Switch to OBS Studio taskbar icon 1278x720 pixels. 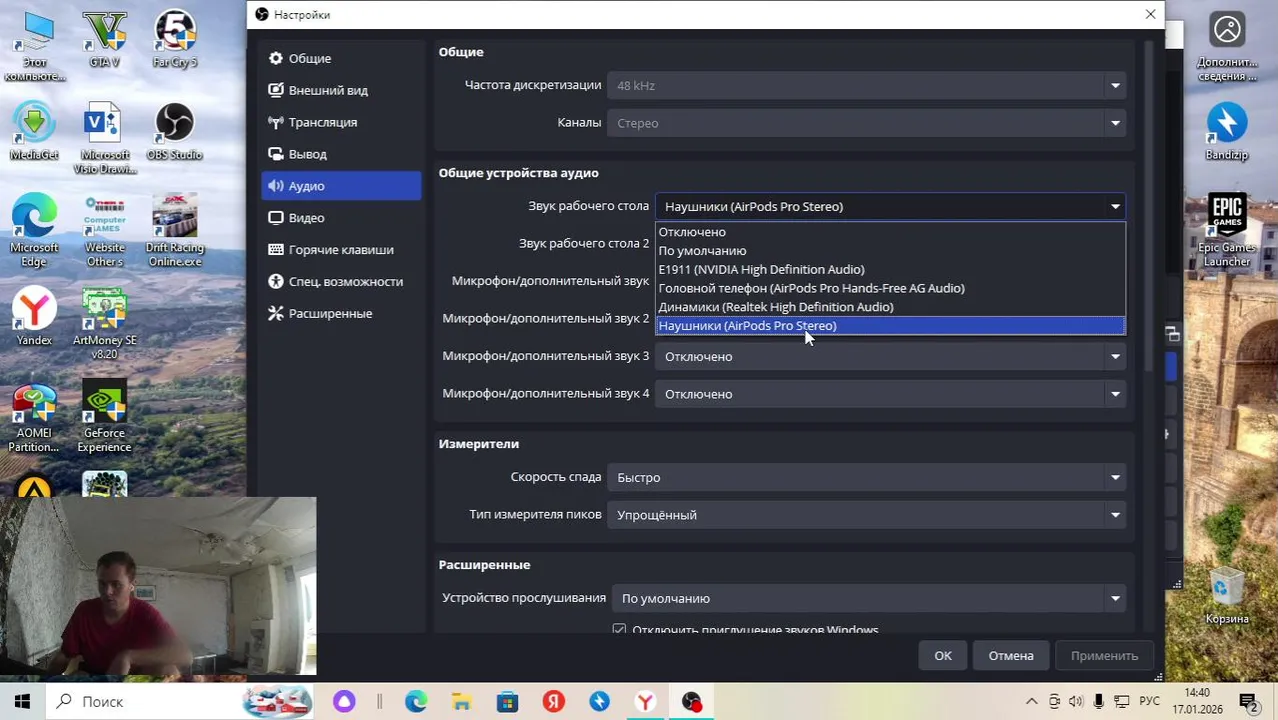[x=691, y=702]
